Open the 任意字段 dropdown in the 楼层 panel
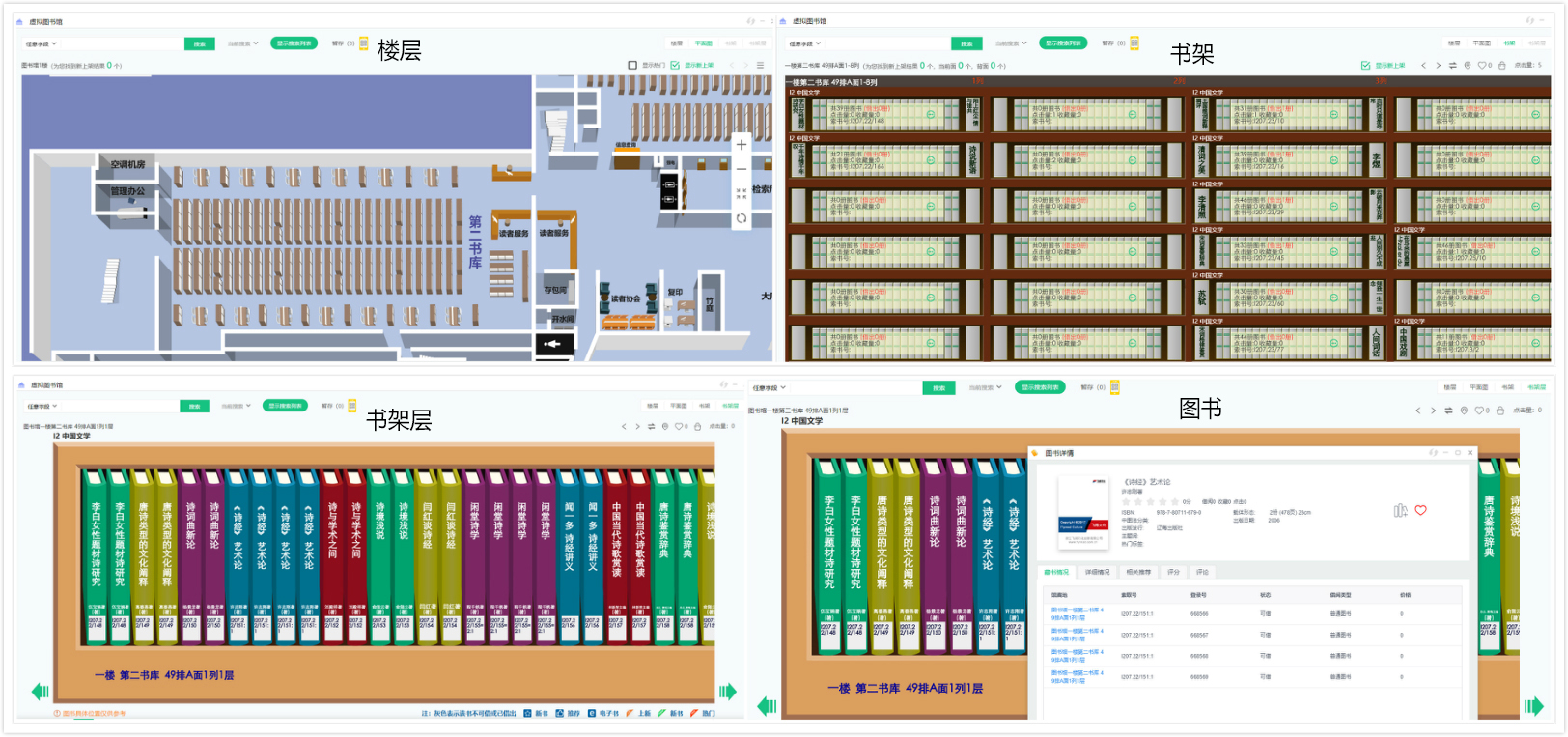 coord(42,43)
